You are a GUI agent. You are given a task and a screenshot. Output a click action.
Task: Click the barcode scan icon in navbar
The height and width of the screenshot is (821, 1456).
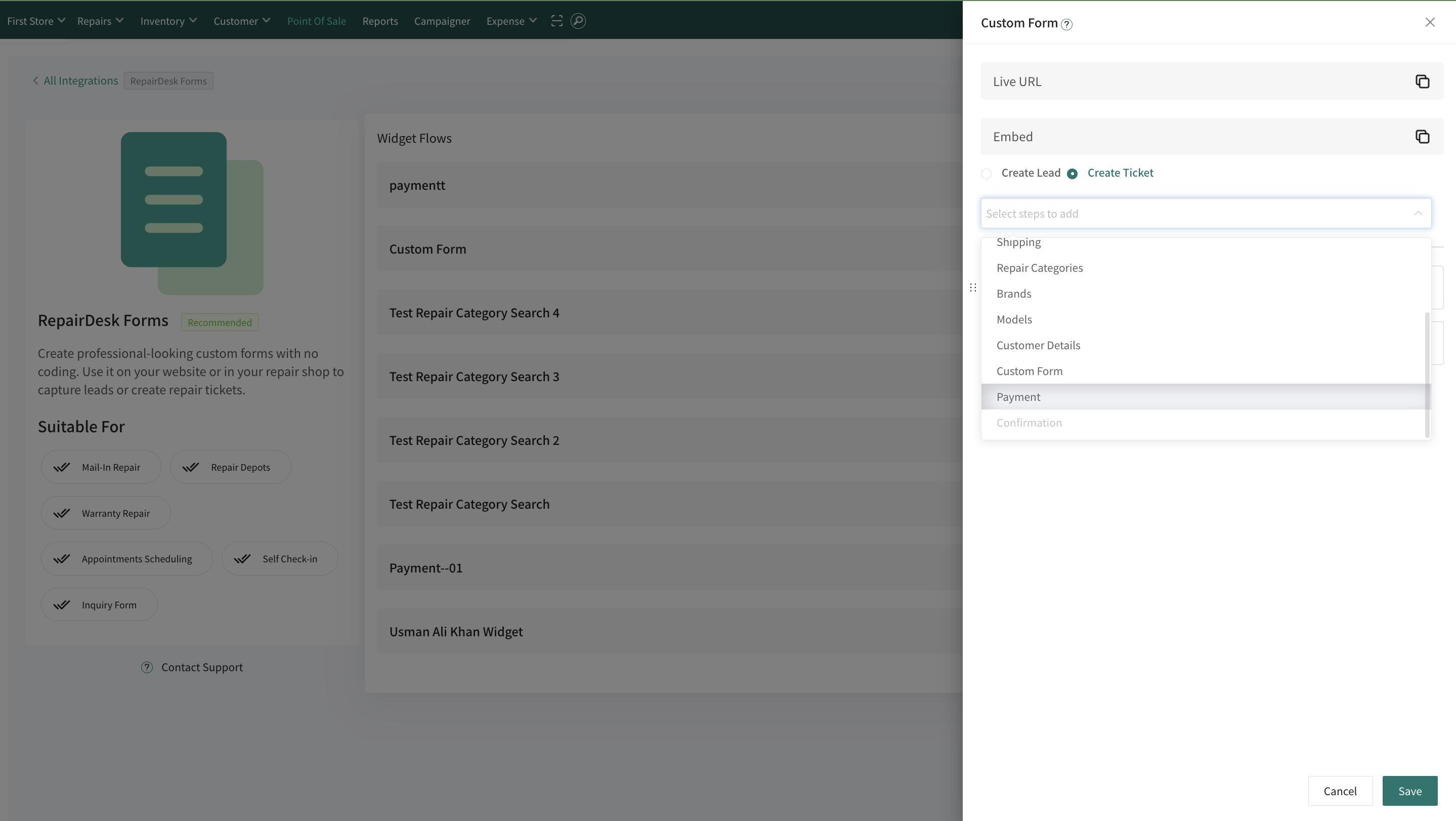pyautogui.click(x=556, y=21)
